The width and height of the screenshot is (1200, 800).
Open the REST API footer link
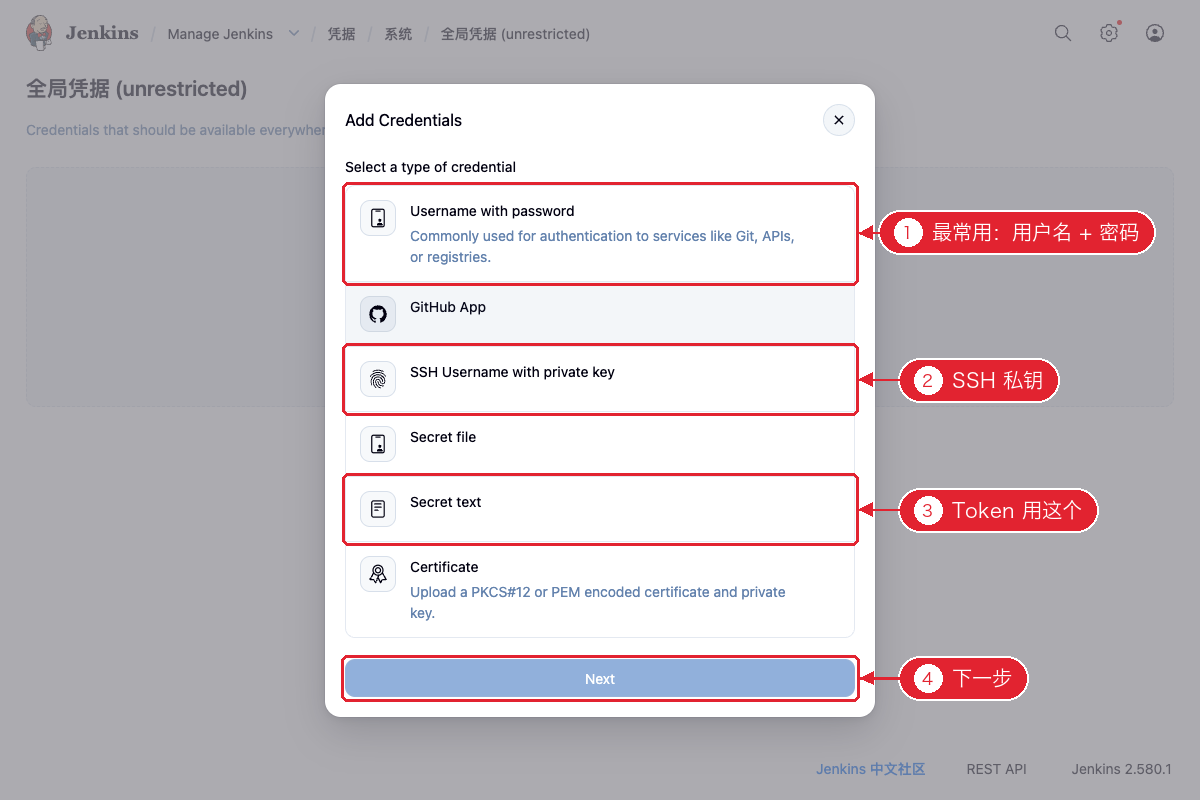996,769
